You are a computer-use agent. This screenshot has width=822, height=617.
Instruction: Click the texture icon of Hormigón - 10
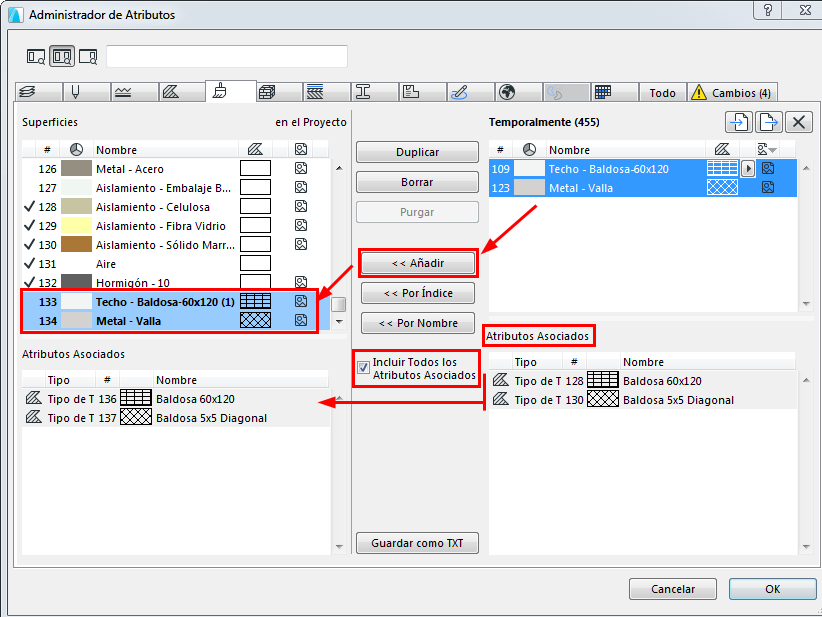(301, 282)
